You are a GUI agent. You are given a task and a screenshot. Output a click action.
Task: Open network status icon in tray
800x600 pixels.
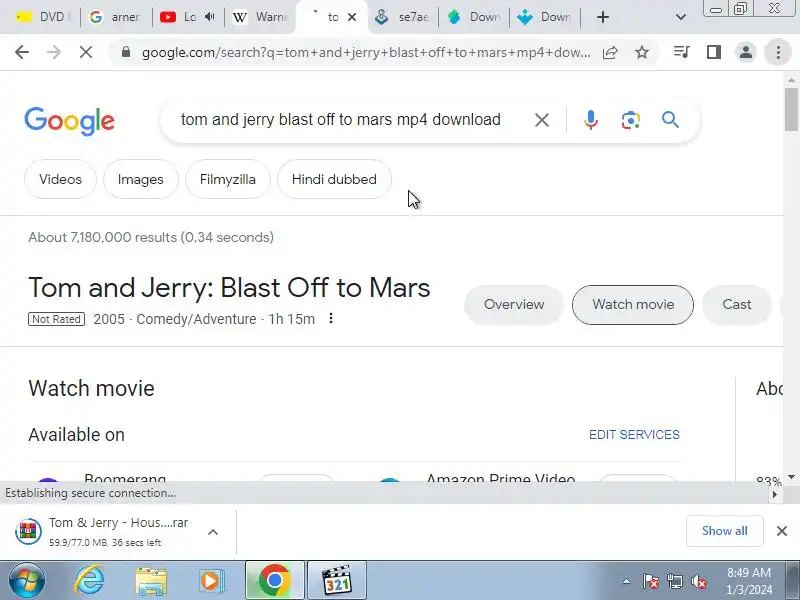[x=675, y=581]
